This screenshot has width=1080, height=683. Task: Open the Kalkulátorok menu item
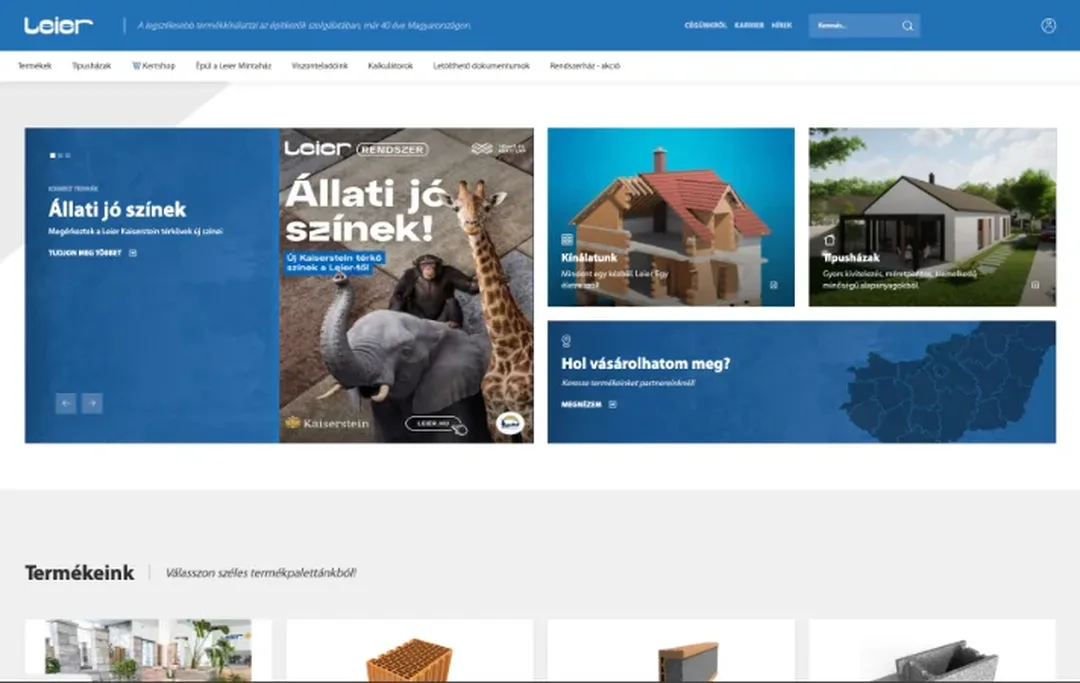point(391,66)
